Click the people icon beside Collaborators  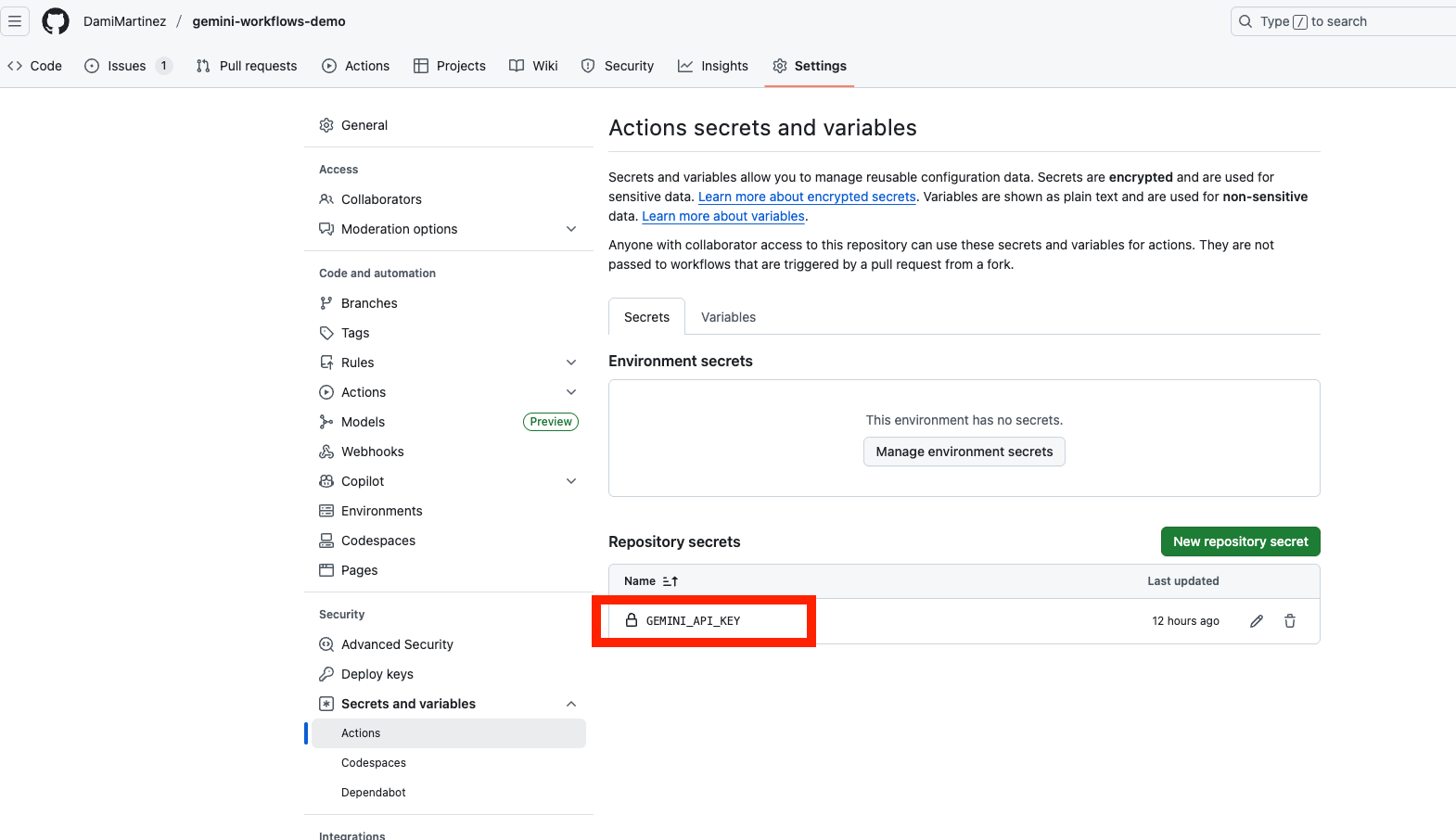(326, 199)
